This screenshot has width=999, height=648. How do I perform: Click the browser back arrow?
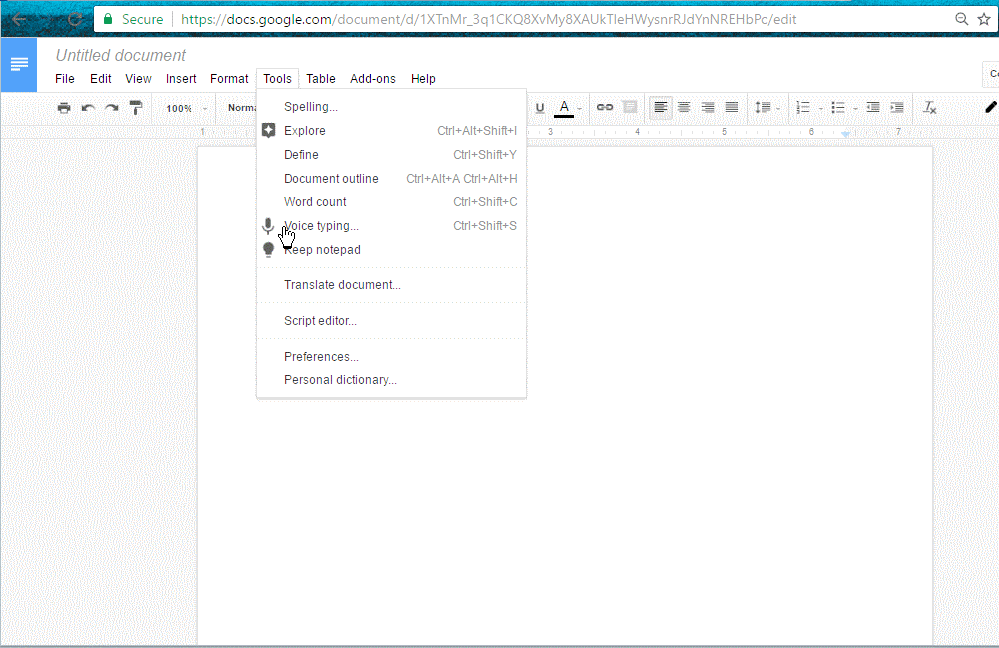click(x=19, y=19)
